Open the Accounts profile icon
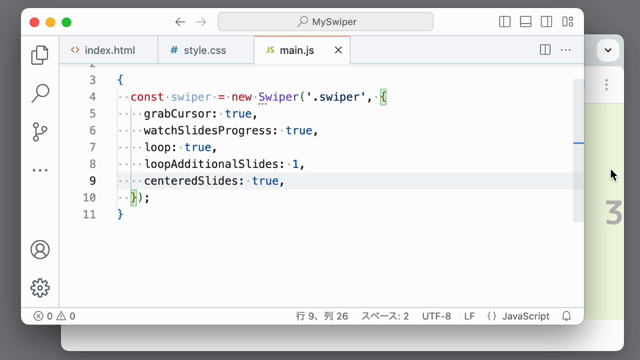The width and height of the screenshot is (640, 360). tap(40, 249)
